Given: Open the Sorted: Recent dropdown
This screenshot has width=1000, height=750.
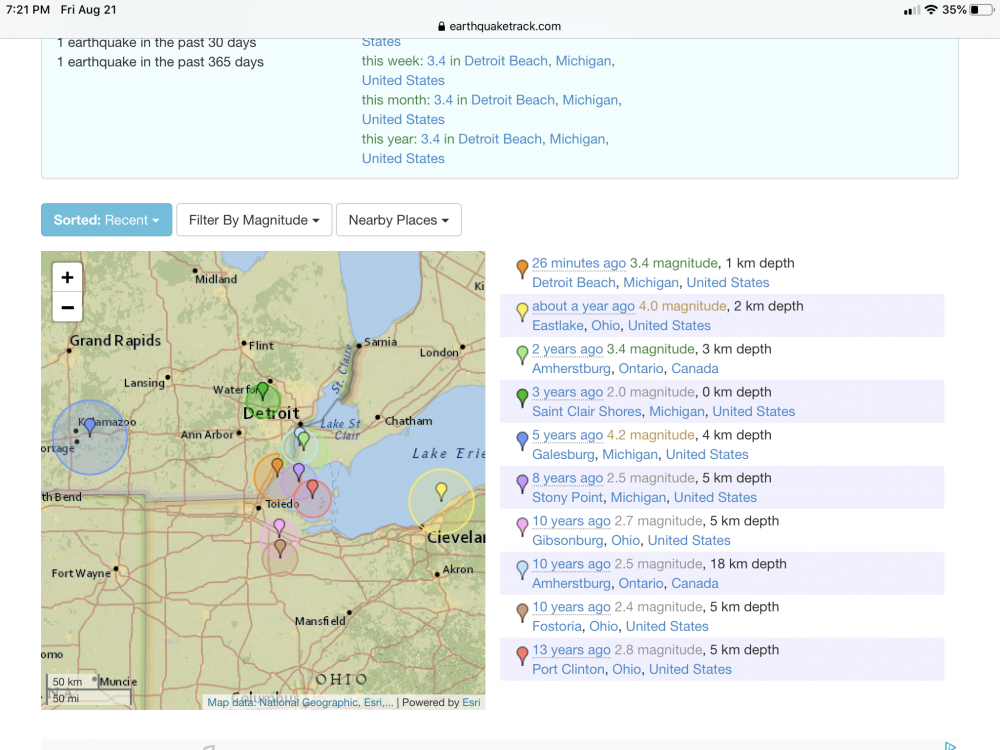Looking at the screenshot, I should [x=106, y=220].
